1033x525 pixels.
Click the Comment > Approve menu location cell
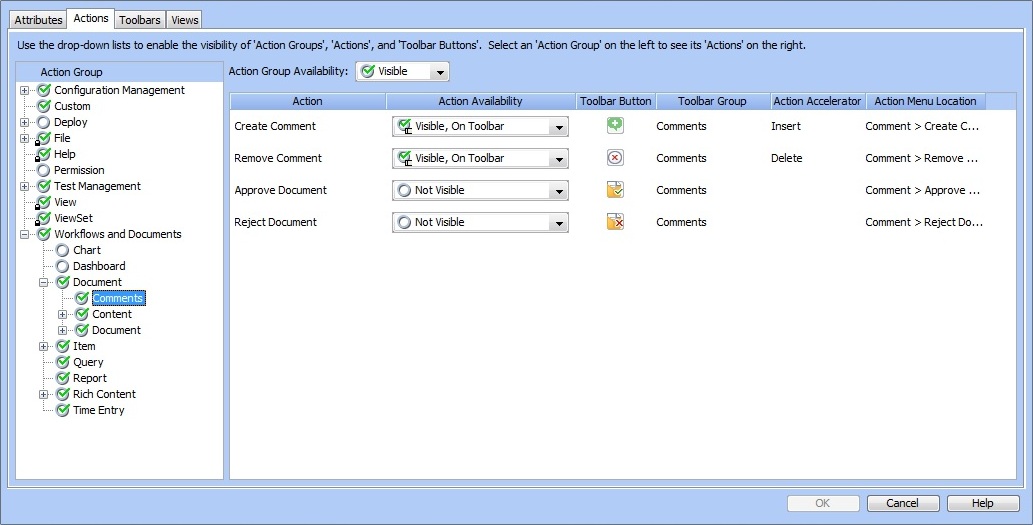922,190
